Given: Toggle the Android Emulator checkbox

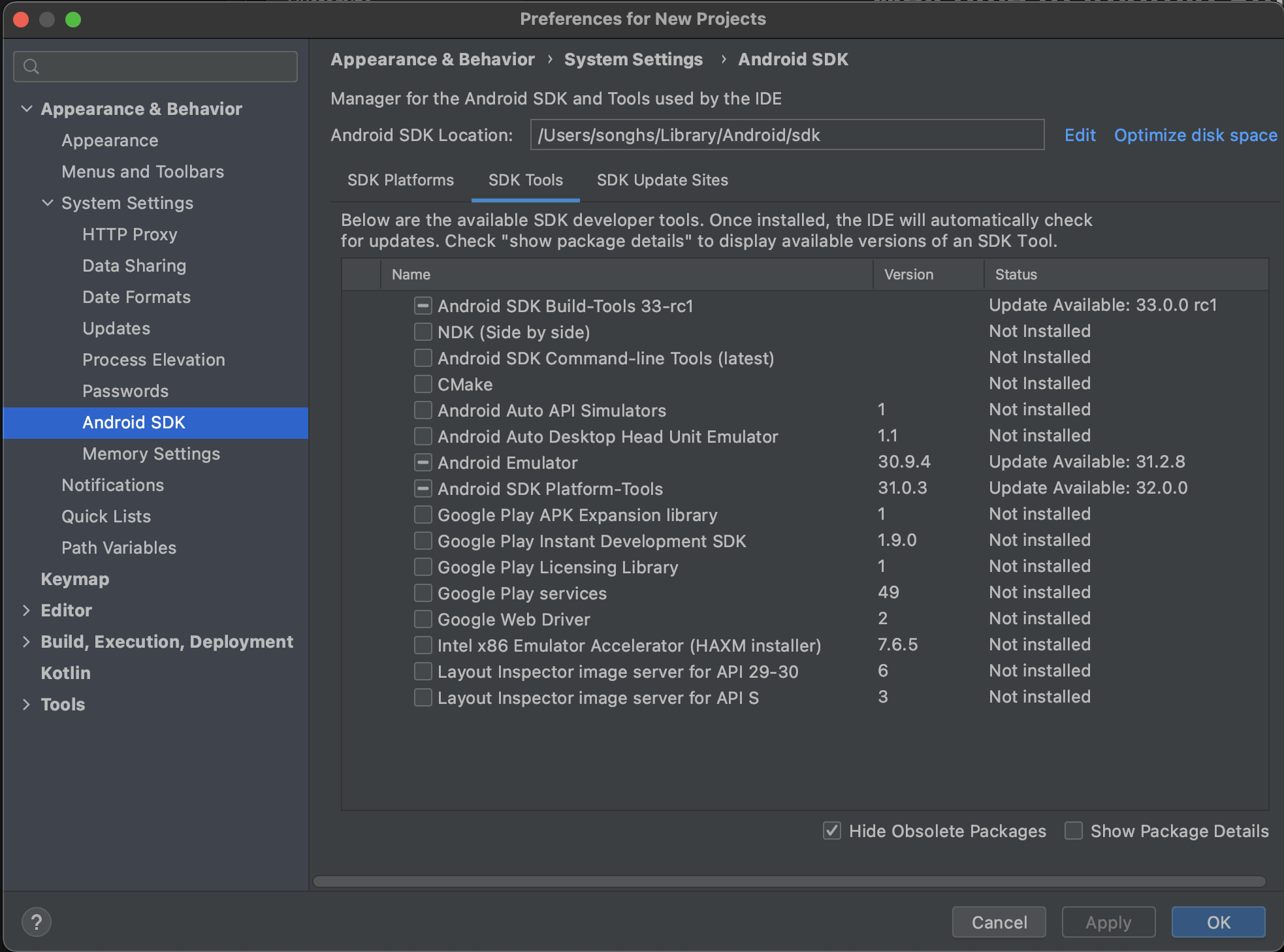Looking at the screenshot, I should pyautogui.click(x=423, y=463).
